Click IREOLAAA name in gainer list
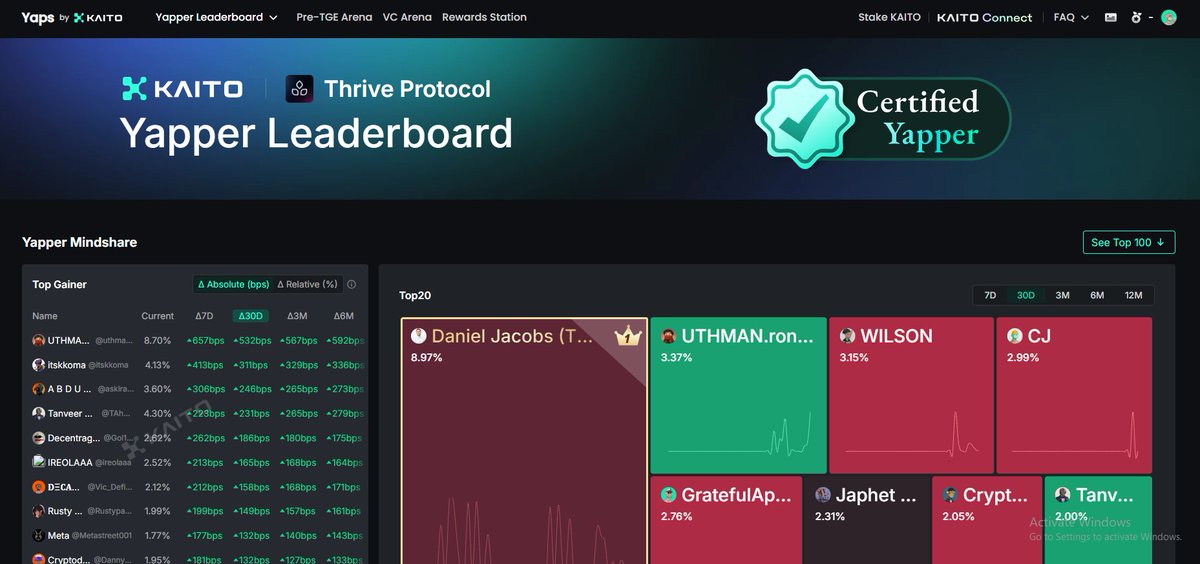 [69, 462]
